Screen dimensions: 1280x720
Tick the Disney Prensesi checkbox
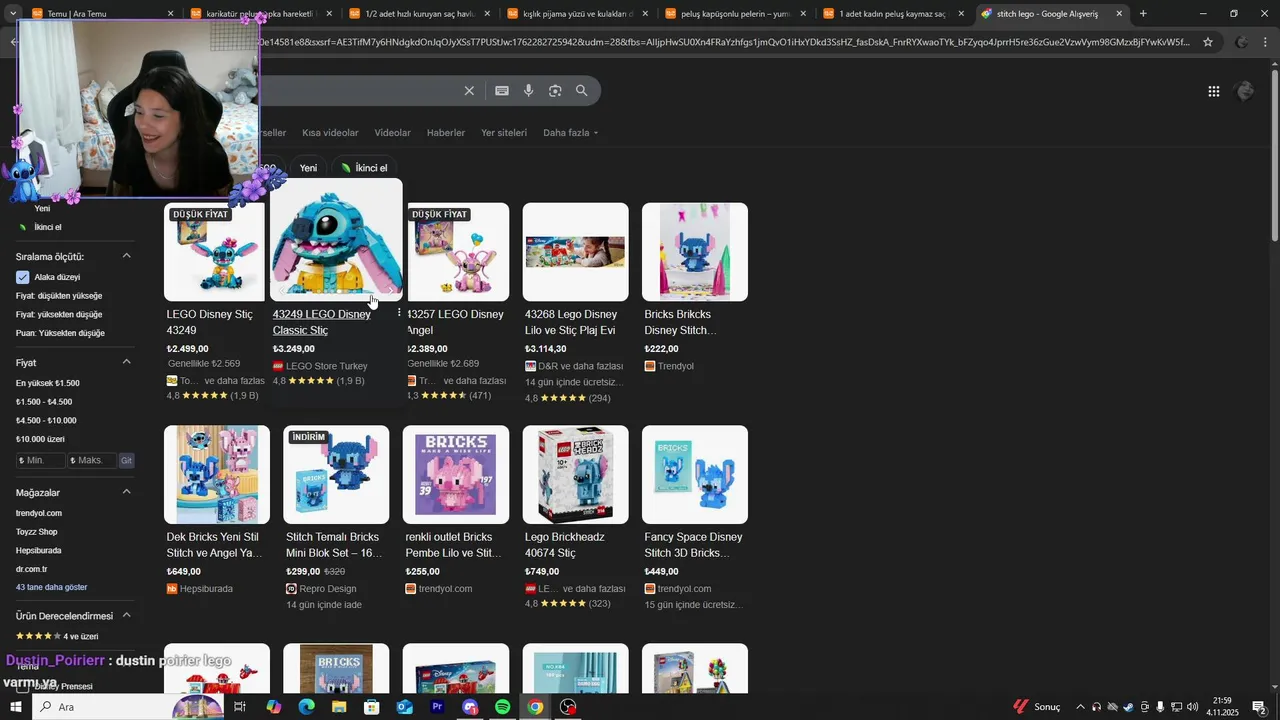pos(22,687)
